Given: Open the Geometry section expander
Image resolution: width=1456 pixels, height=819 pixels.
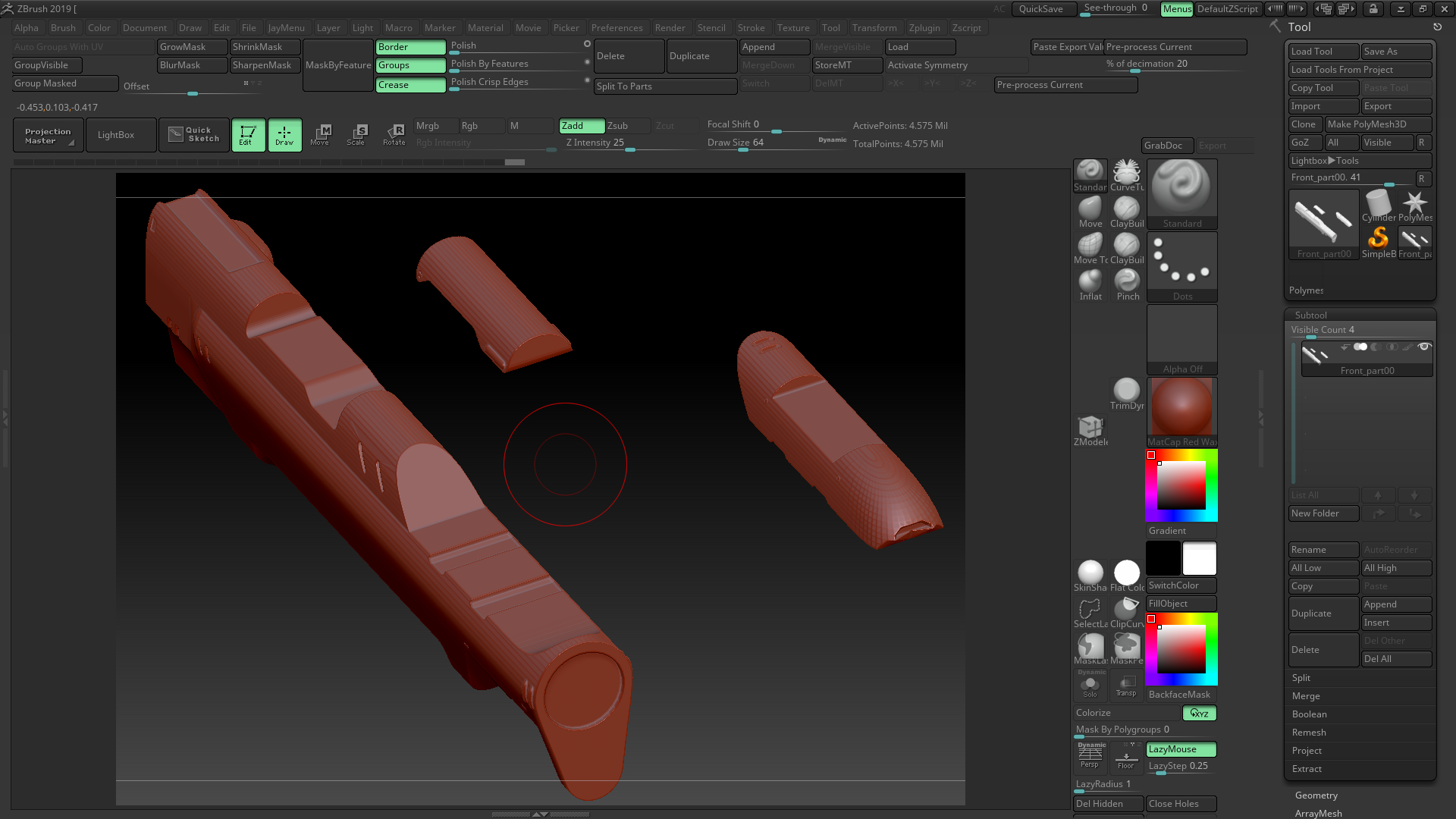Looking at the screenshot, I should (1316, 794).
